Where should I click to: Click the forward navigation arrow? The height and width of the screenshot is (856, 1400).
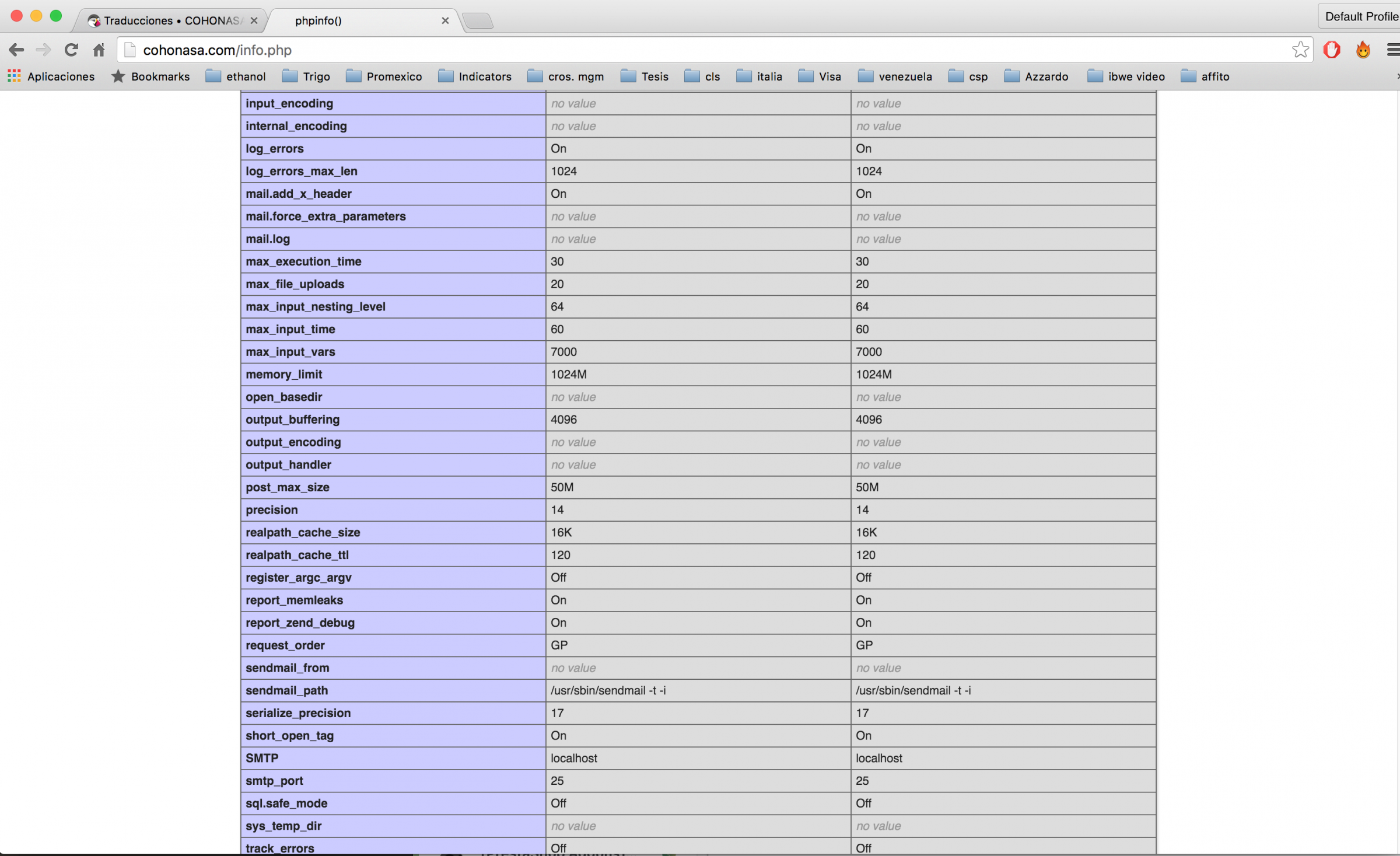coord(43,50)
